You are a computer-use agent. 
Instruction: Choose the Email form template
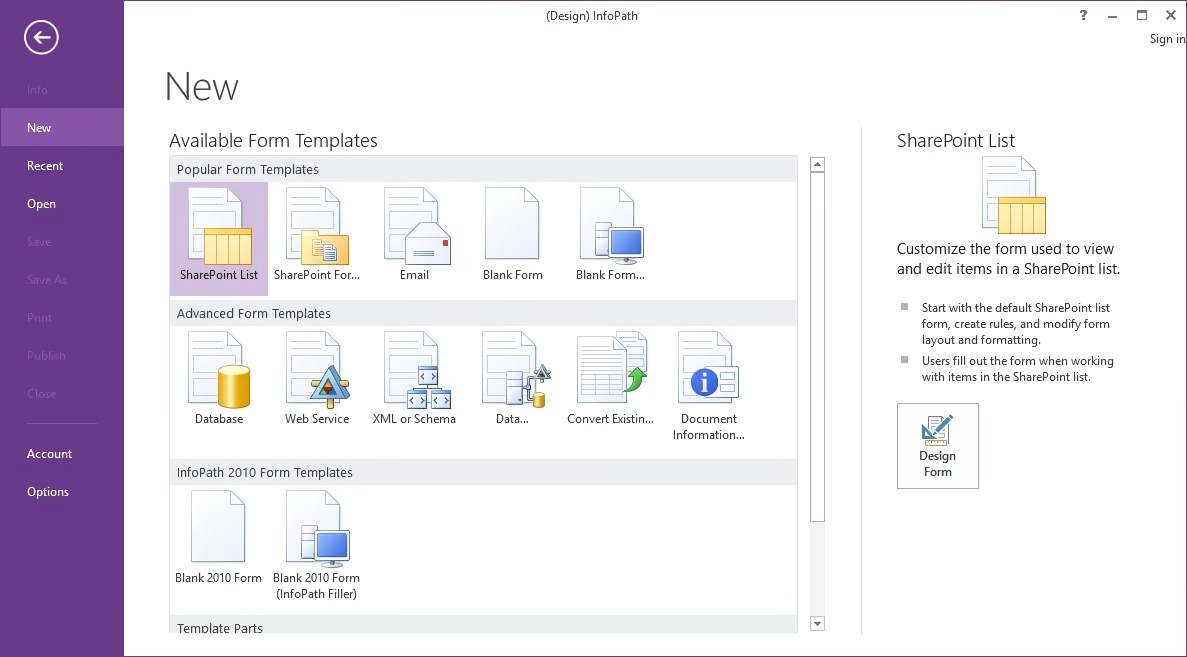click(x=415, y=238)
